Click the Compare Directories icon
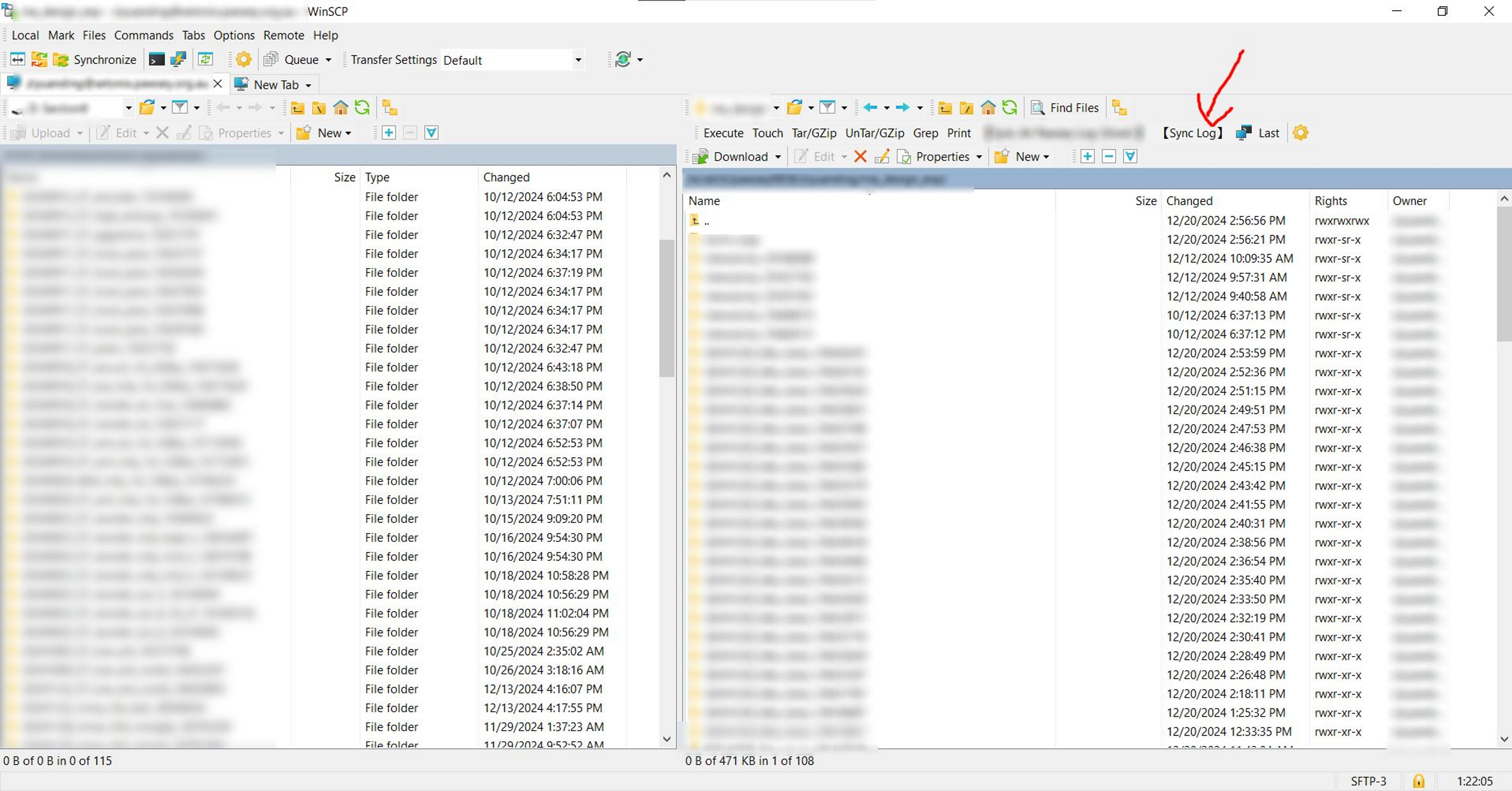 click(18, 60)
